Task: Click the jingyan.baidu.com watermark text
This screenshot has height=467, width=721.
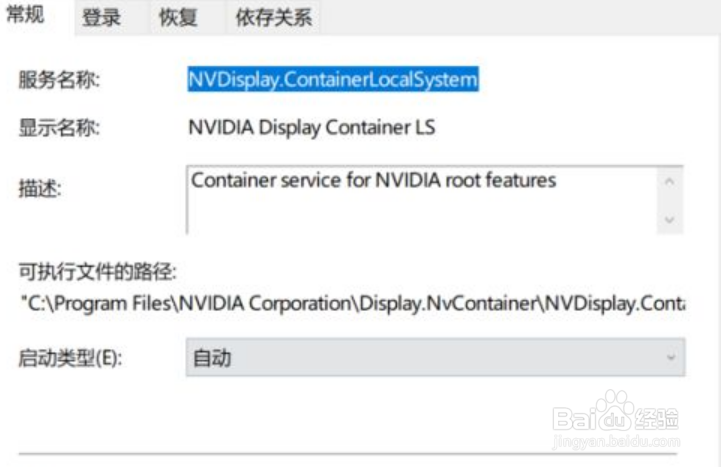Action: point(616,439)
